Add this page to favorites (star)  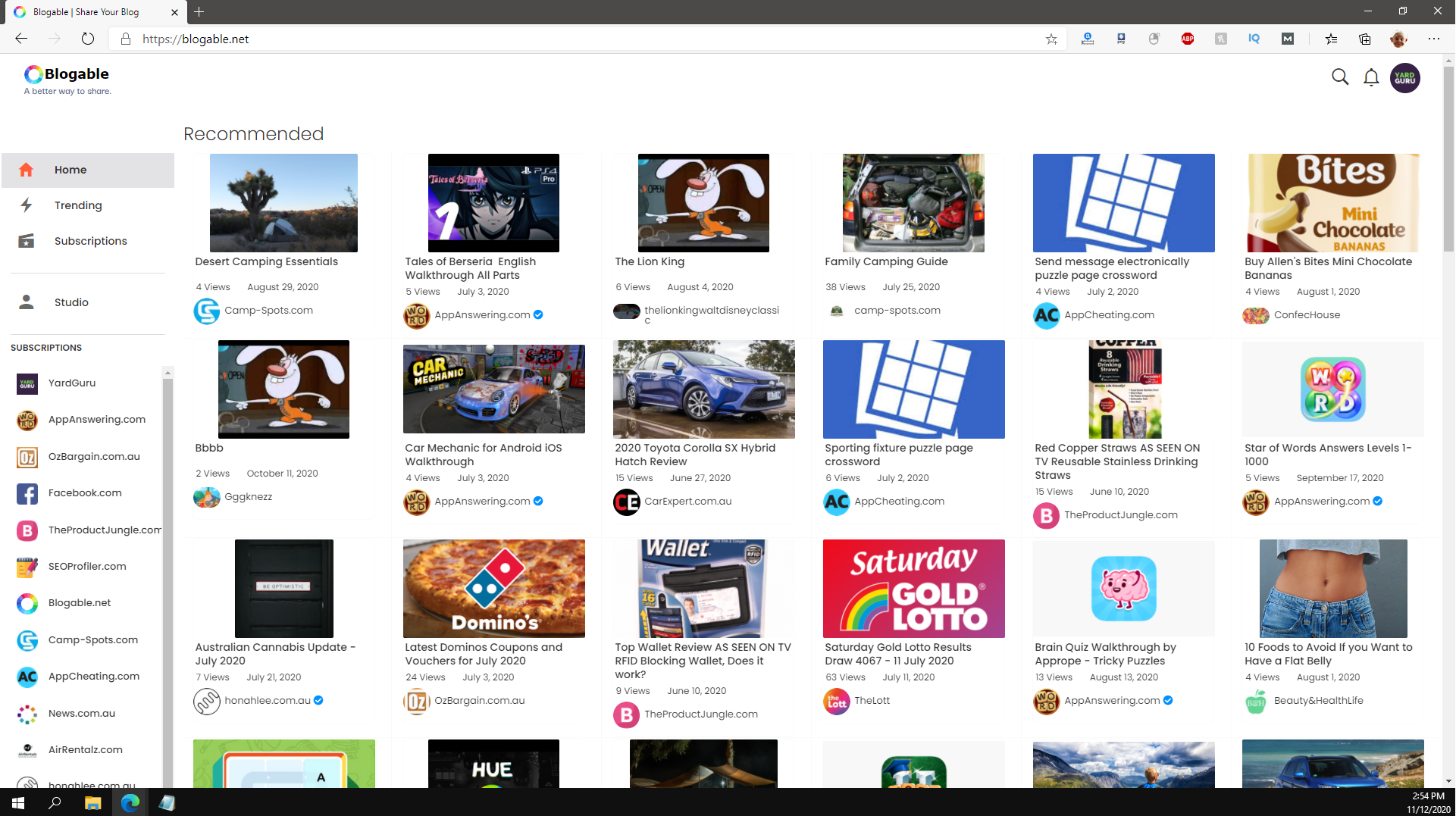[1051, 39]
